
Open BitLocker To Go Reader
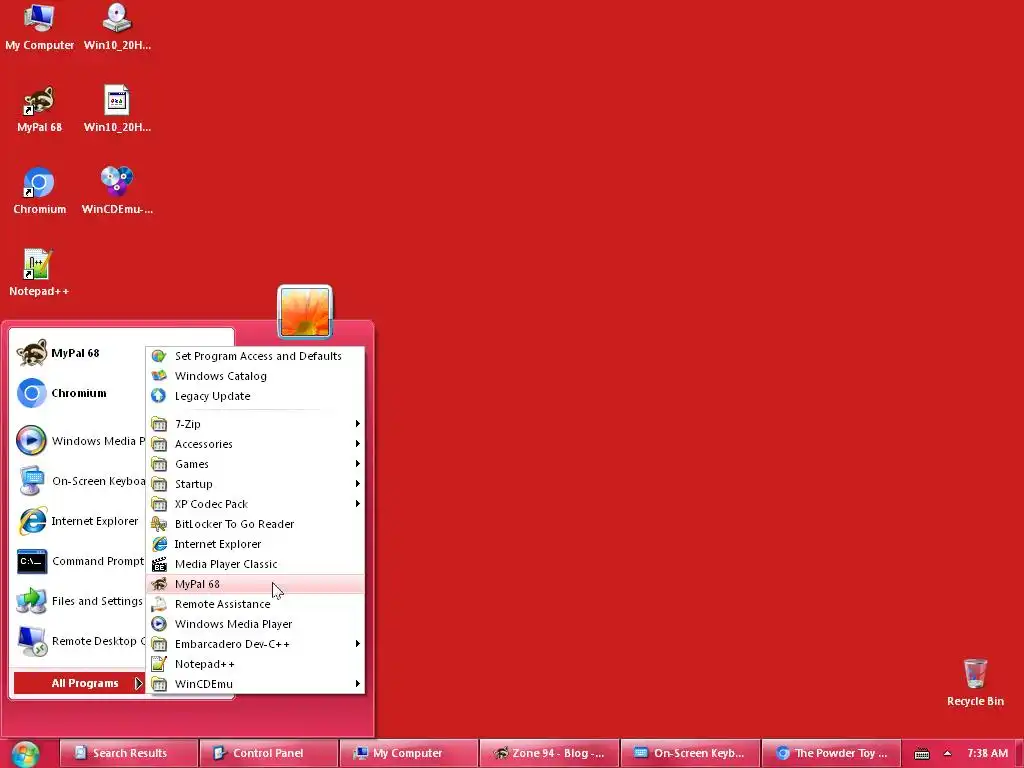point(256,524)
